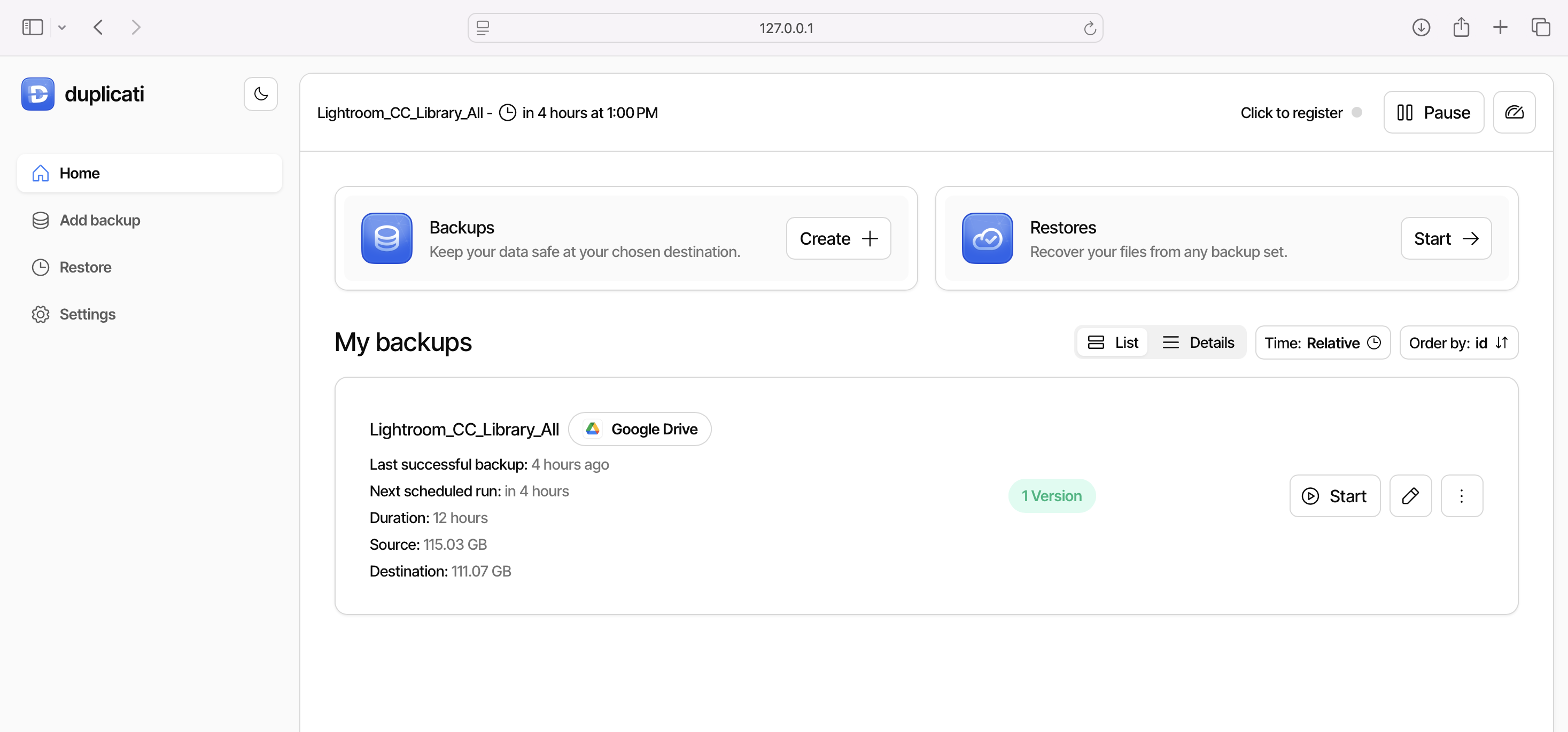Screen dimensions: 1568x732
Task: Open Settings from the sidebar
Action: click(x=87, y=315)
